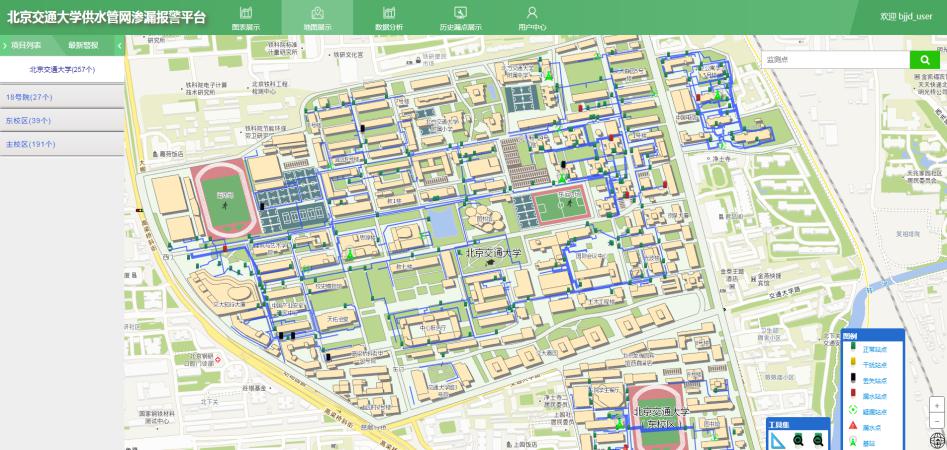Image resolution: width=947 pixels, height=450 pixels.
Task: Zoom in the map with plus button
Action: 936,406
